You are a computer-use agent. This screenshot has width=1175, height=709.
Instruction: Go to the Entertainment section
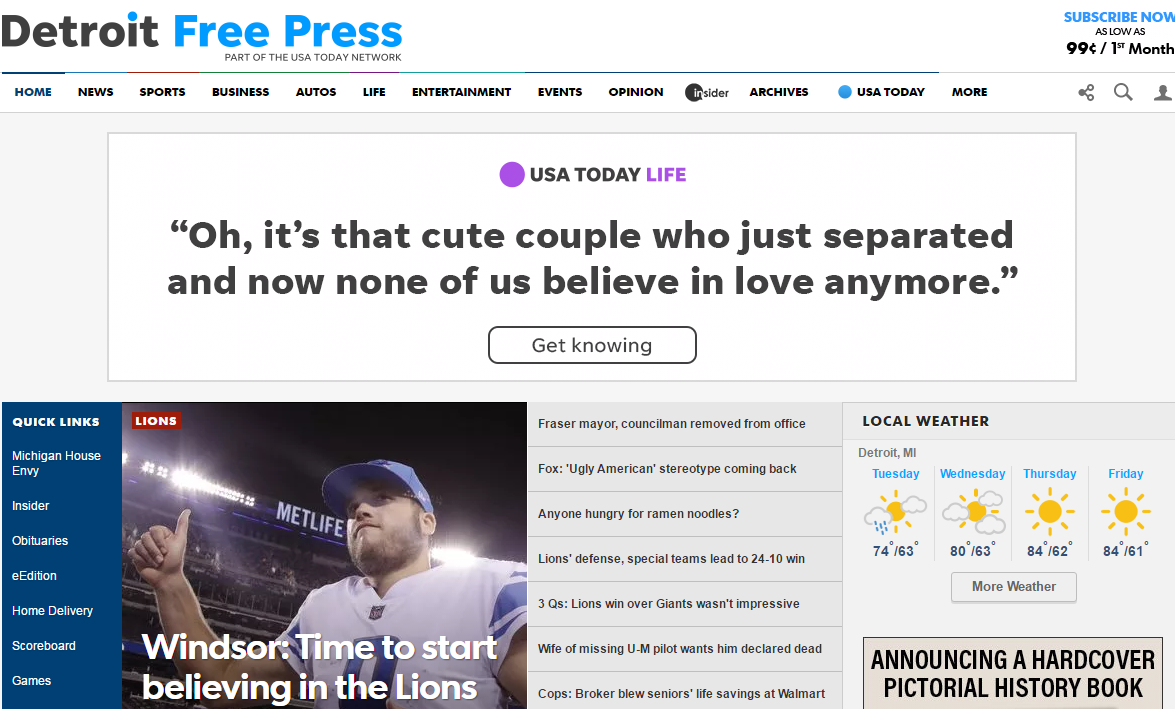pos(461,92)
